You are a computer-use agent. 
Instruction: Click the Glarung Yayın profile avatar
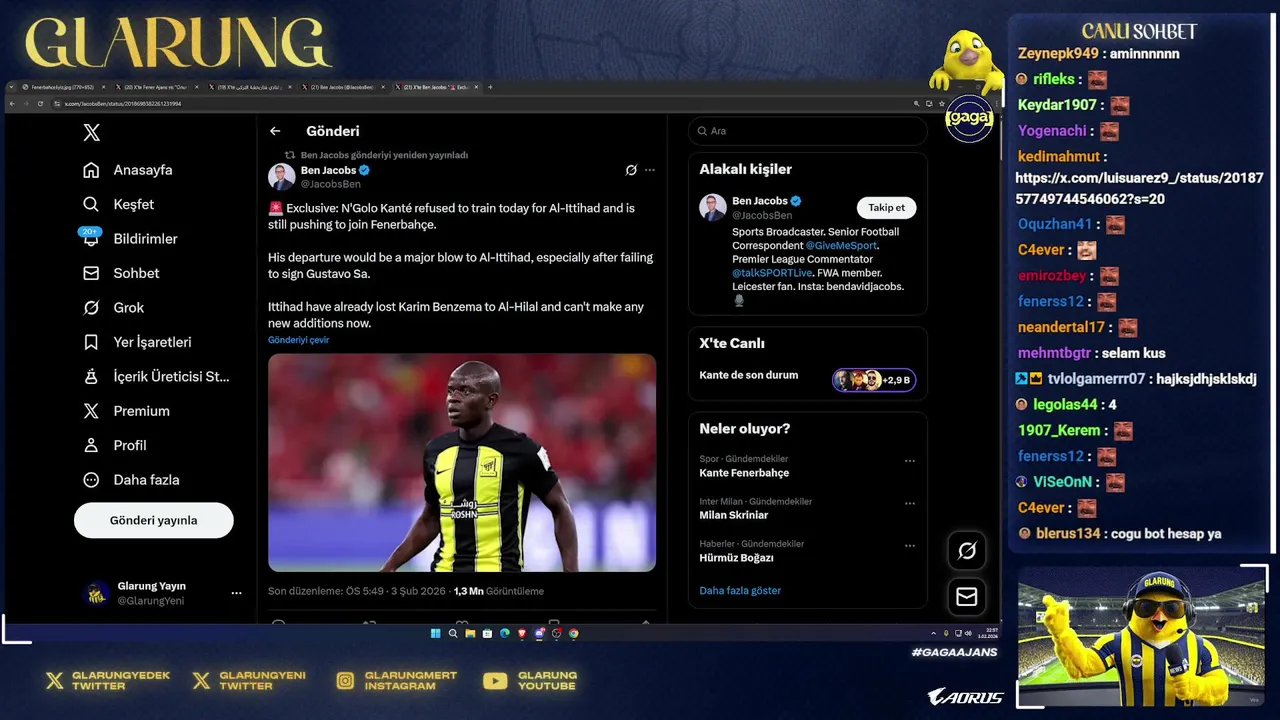[x=97, y=593]
